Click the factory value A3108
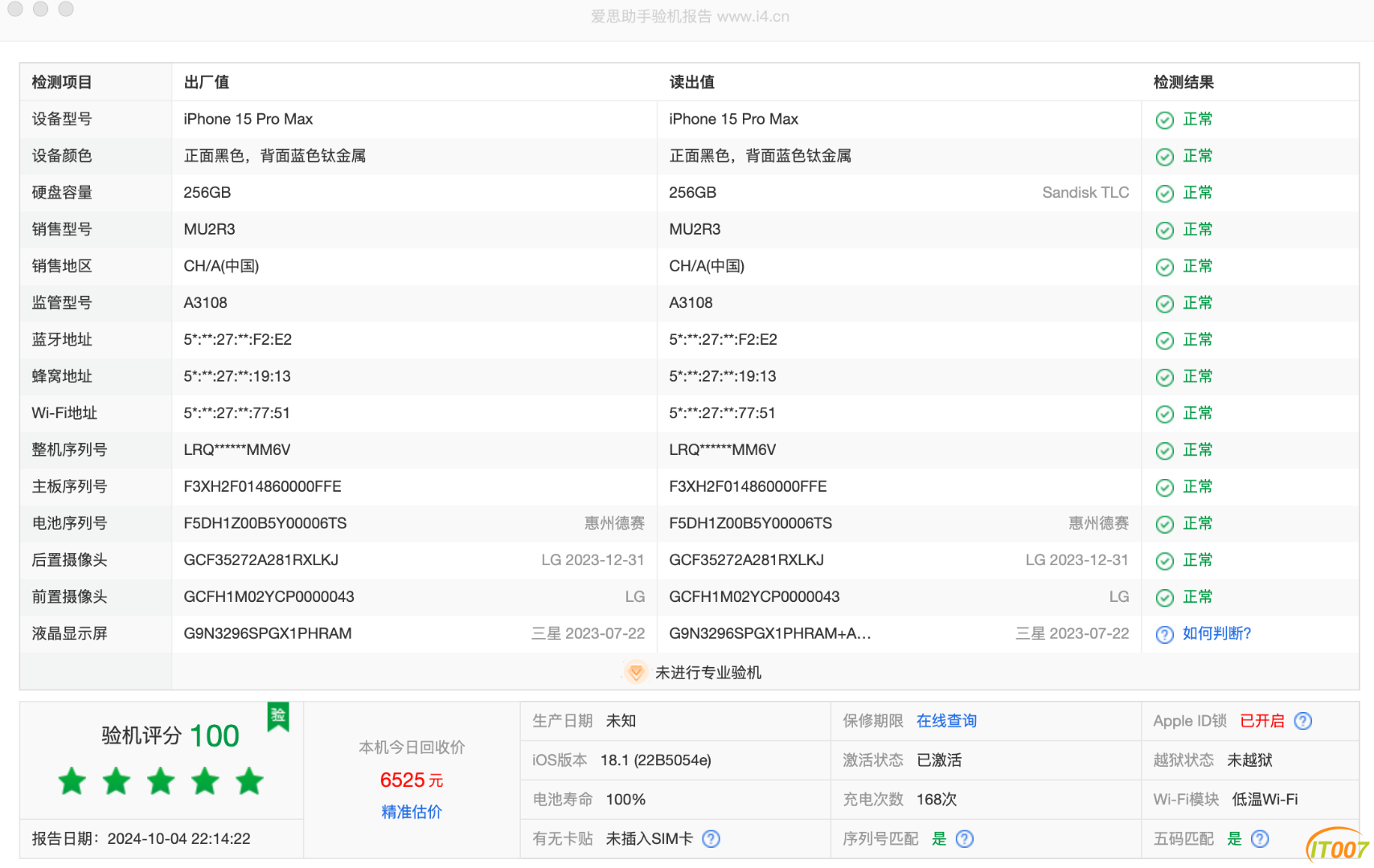 [x=205, y=303]
